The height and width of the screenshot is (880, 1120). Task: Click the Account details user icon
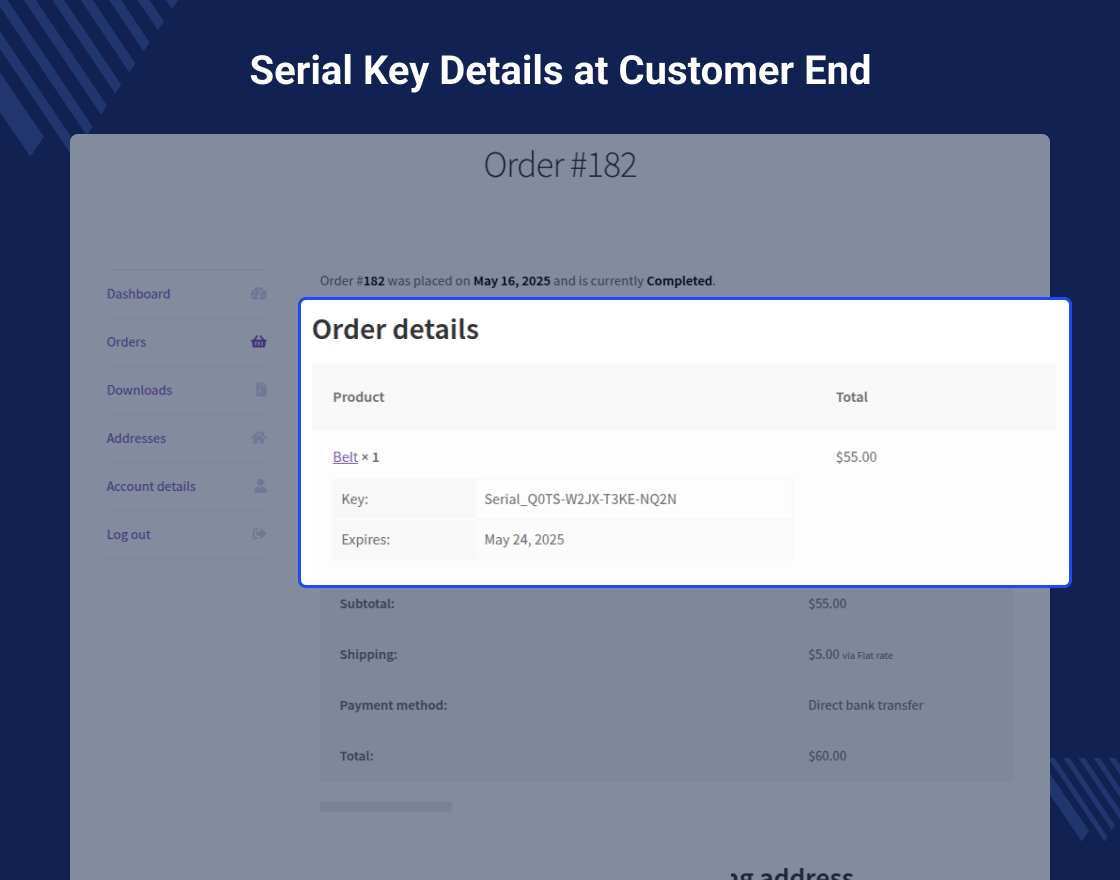tap(260, 486)
